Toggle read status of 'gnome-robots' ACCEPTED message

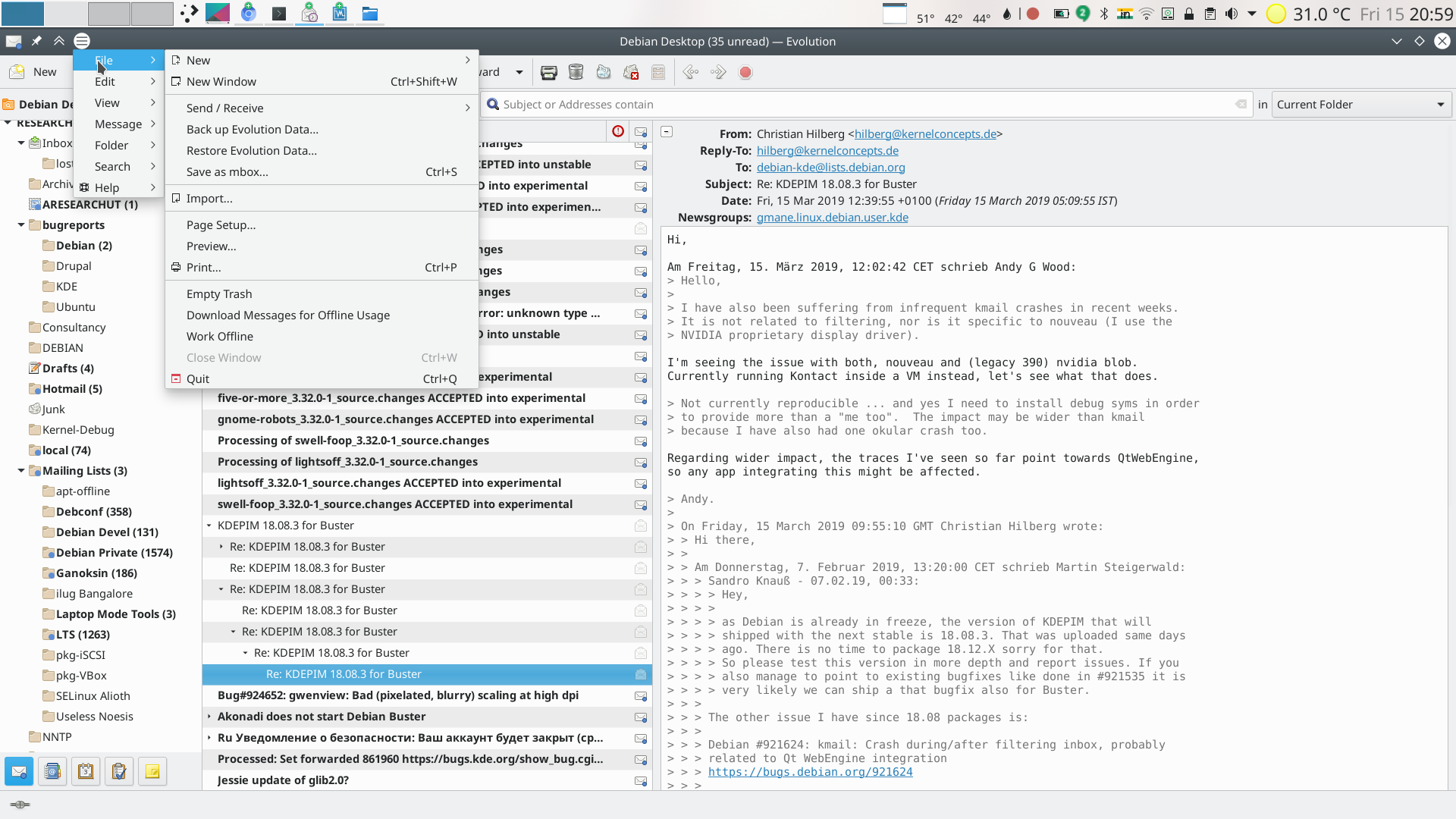point(641,420)
